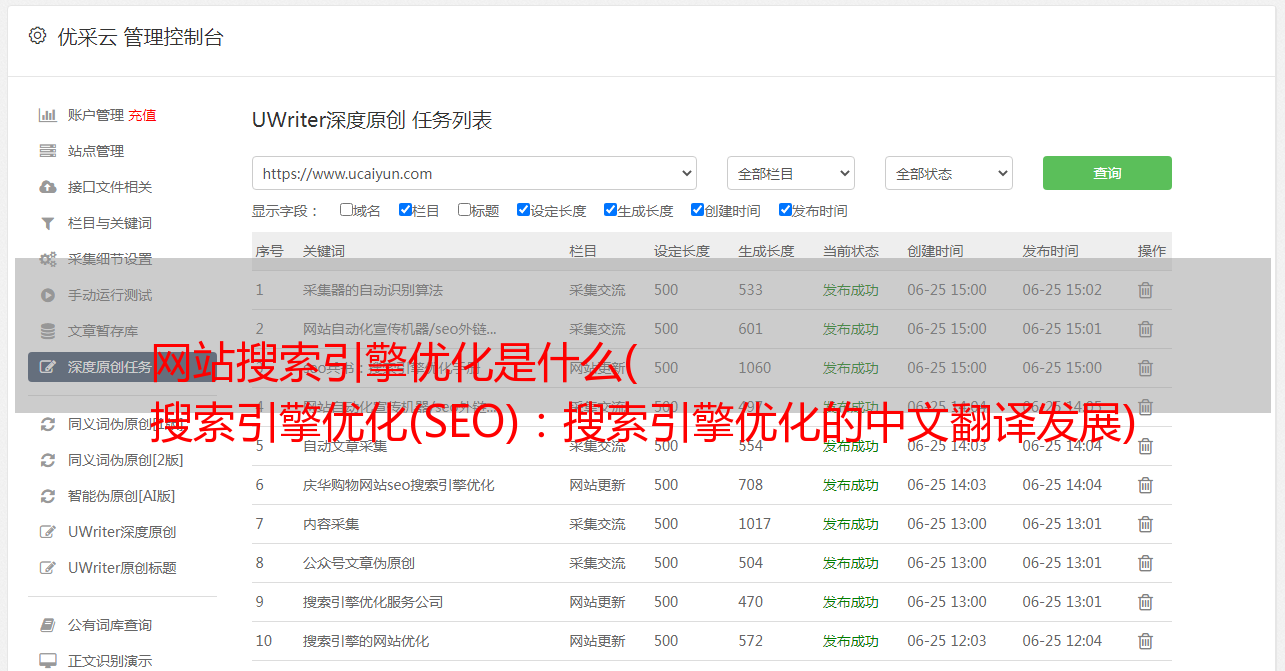Click the funnel icon for 栏目与关键词
This screenshot has width=1285, height=671.
[x=47, y=223]
